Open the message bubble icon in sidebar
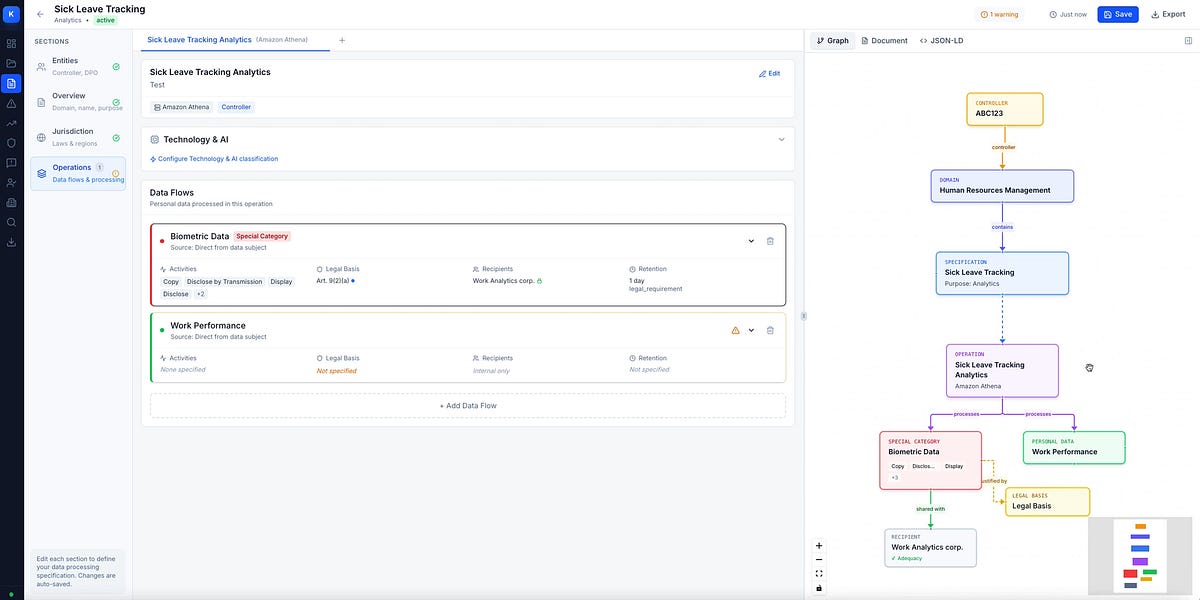The width and height of the screenshot is (1200, 600). (x=11, y=163)
